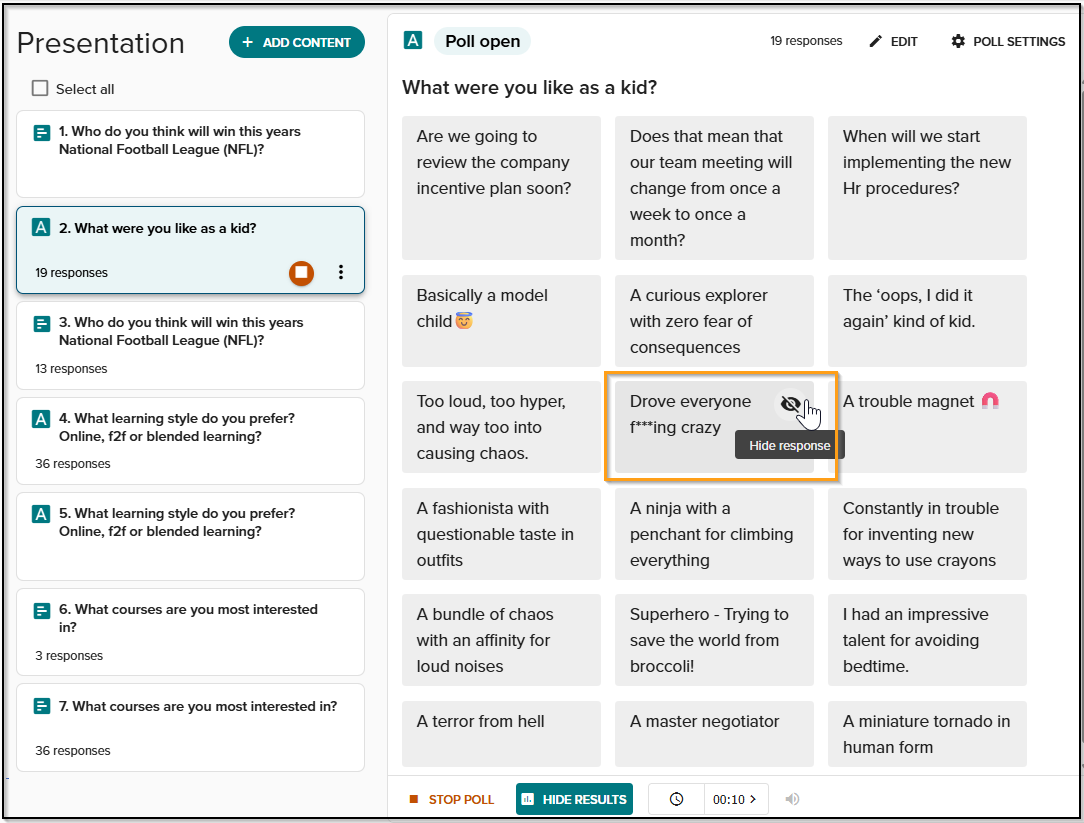Click multiple-choice icon on slide 3
This screenshot has width=1084, height=823.
tap(41, 324)
